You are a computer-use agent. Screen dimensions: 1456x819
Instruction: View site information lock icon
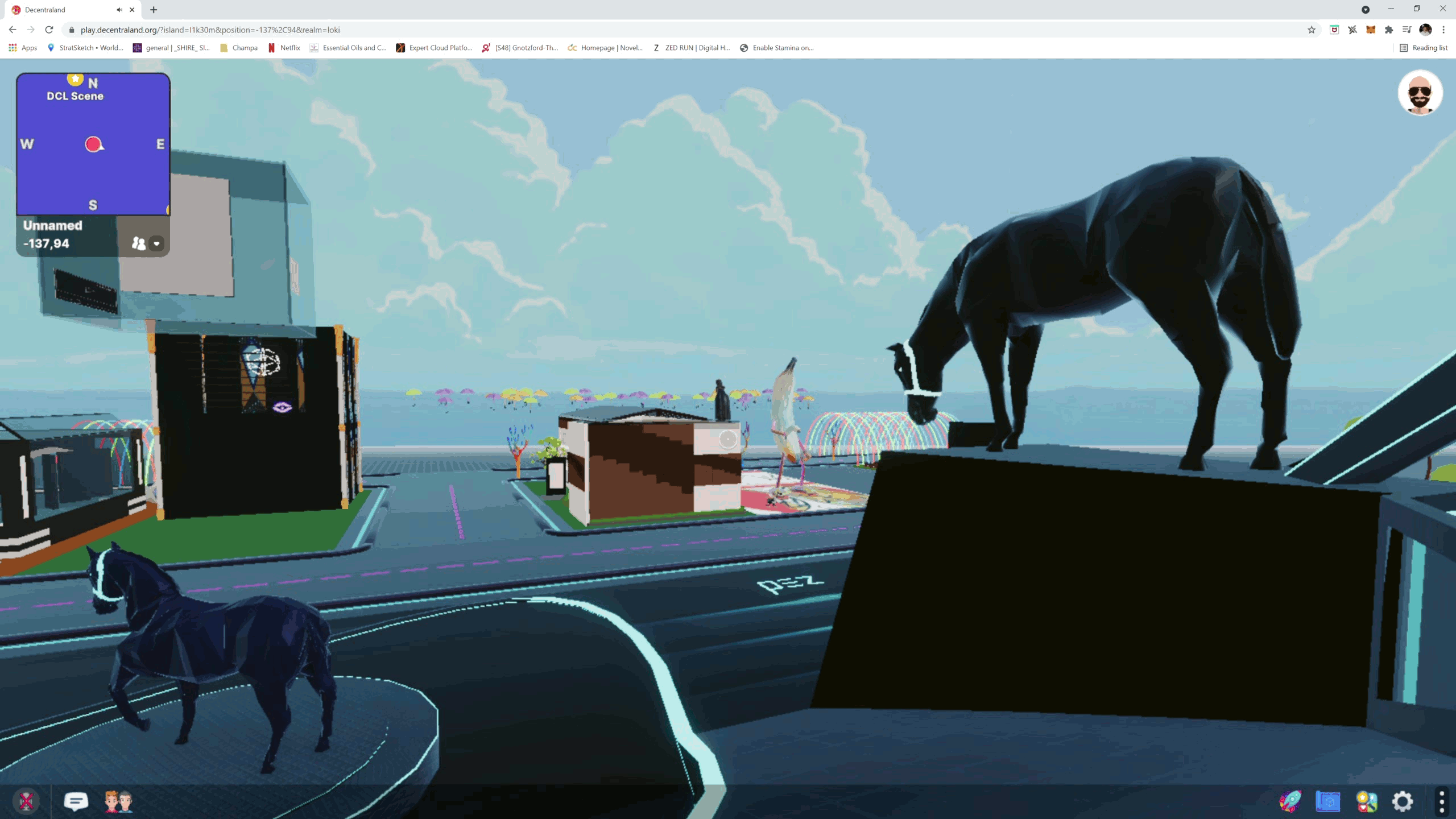coord(72,30)
